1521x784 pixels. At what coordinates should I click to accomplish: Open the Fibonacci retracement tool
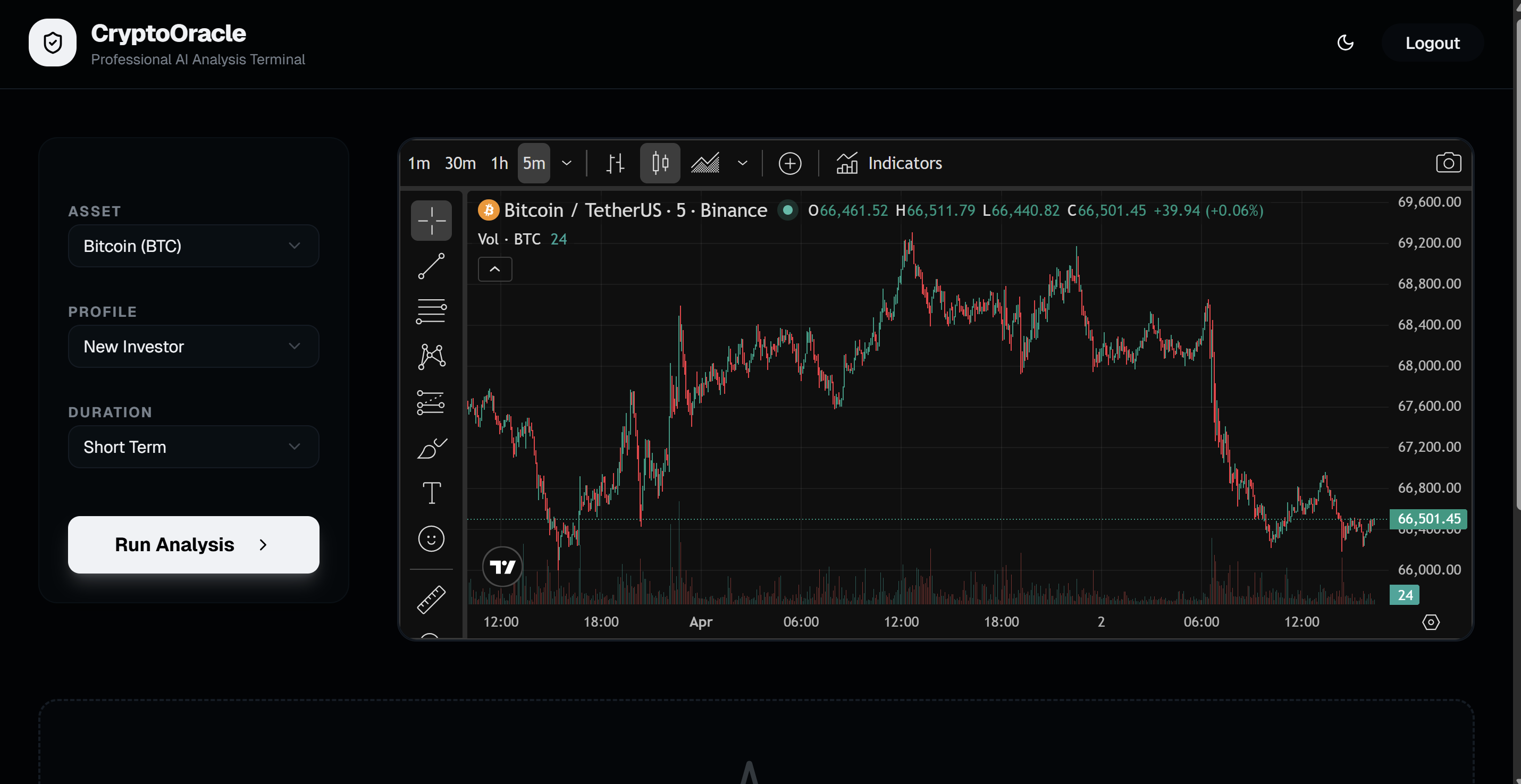pos(431,311)
